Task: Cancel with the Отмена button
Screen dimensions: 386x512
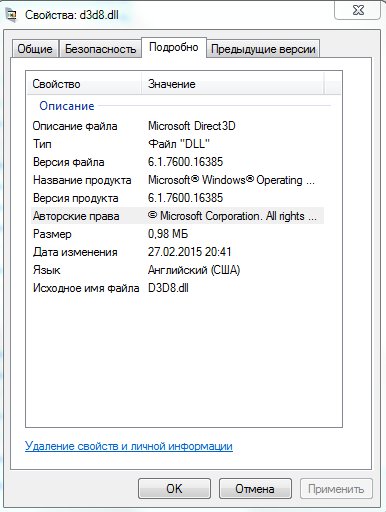Action: click(255, 489)
